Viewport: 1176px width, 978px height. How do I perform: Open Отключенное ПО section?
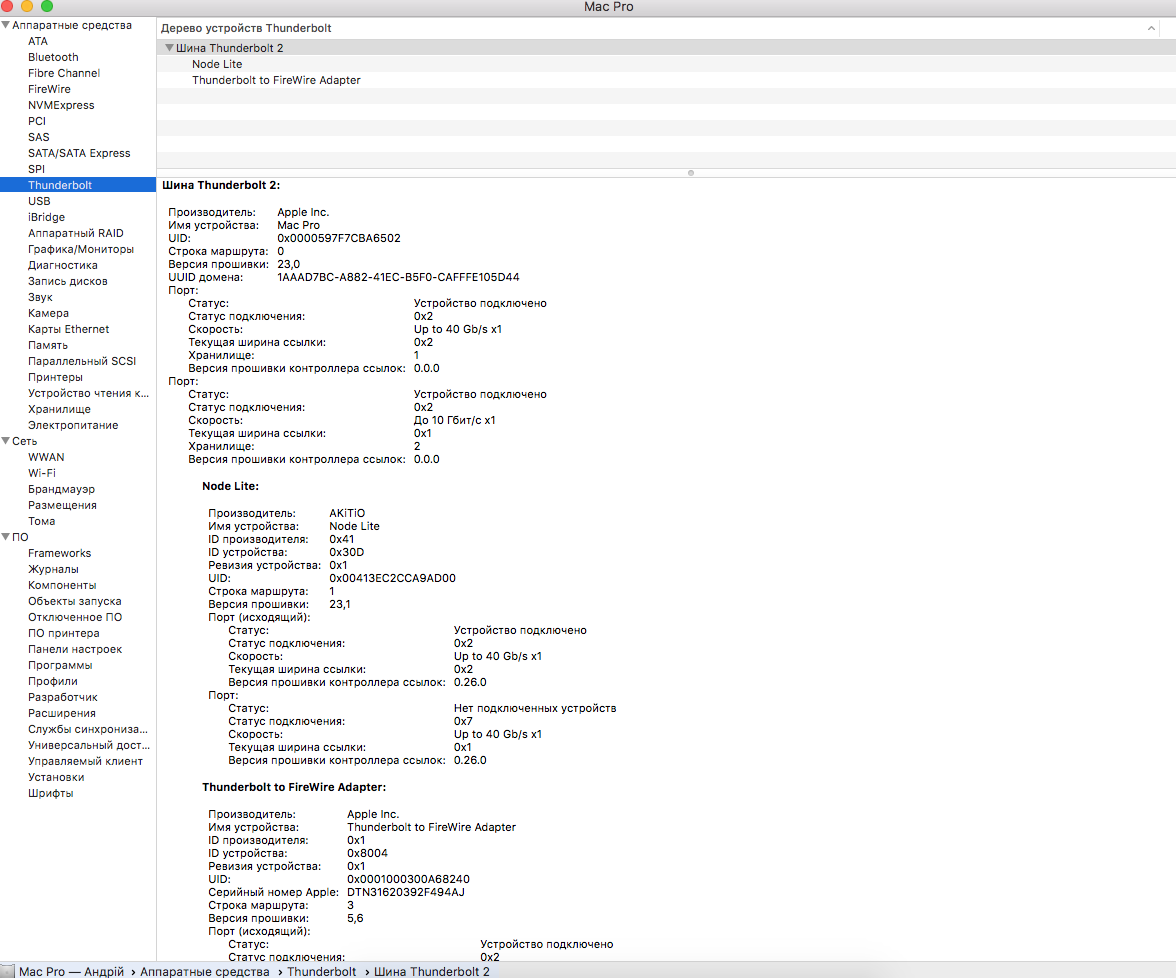coord(75,617)
